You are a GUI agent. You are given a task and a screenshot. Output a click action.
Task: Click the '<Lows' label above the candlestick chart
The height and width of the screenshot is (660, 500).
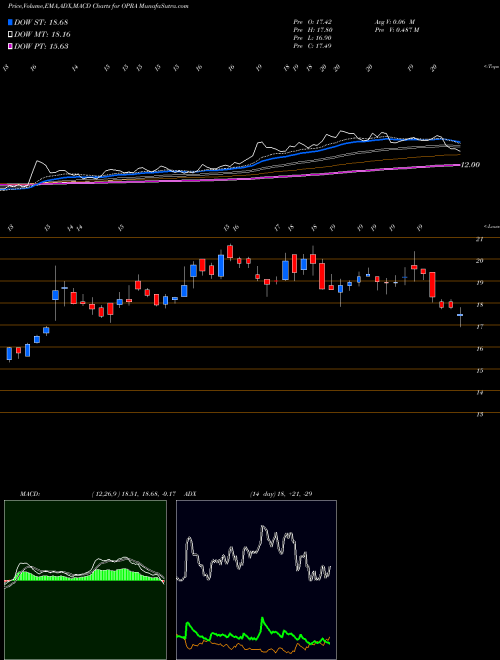(x=491, y=226)
